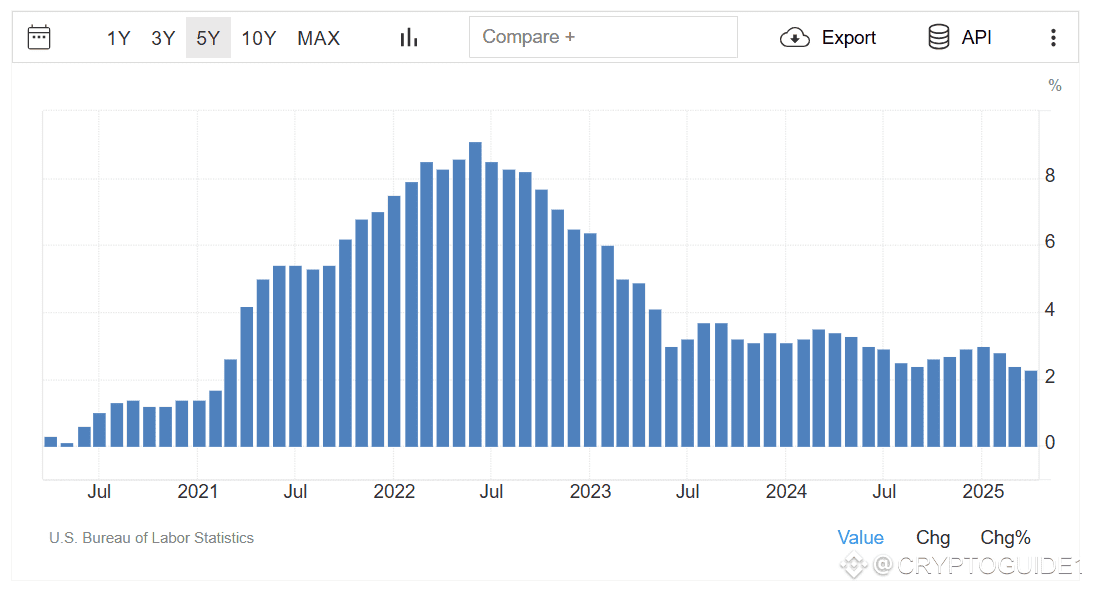Select the tallest bar at the 2022 peak
This screenshot has width=1094, height=590.
(475, 295)
